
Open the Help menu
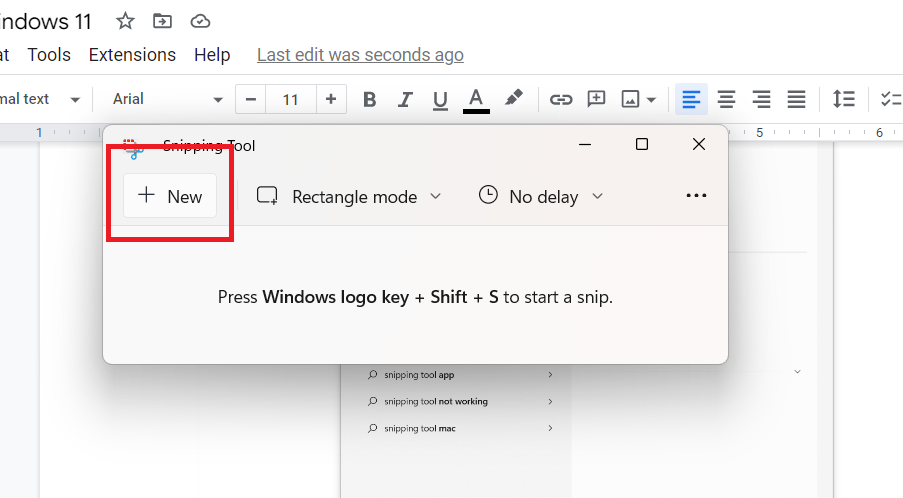212,55
